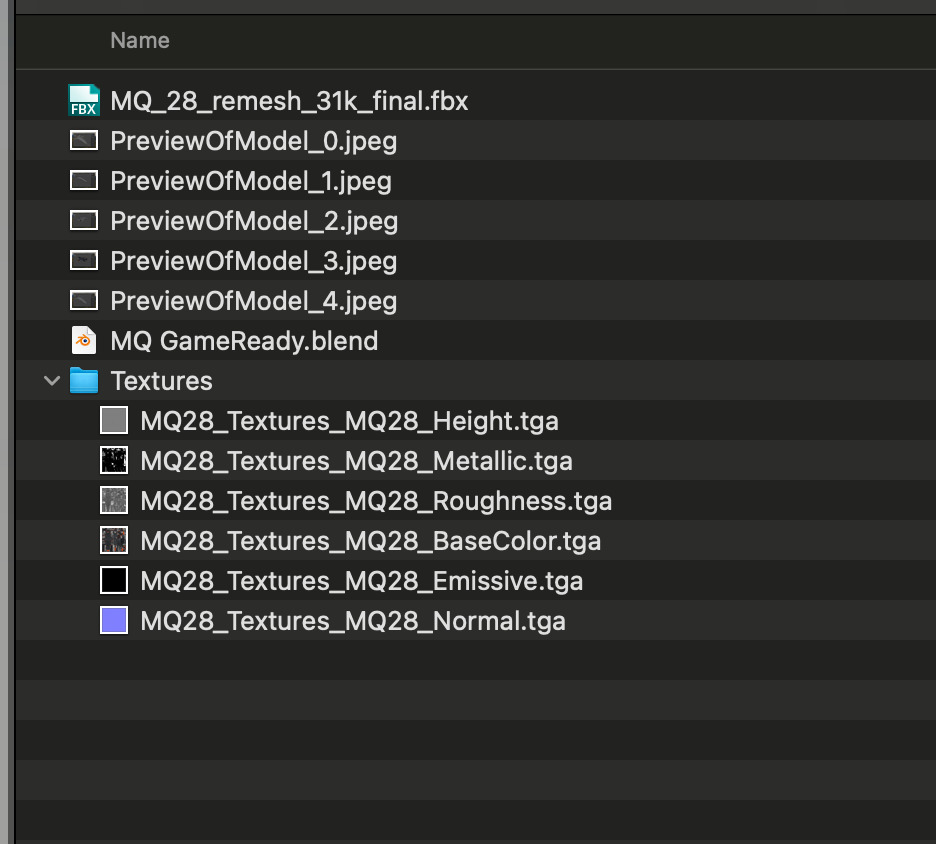
Task: Select MQ28_Textures_MQ28_Normal.tga file name
Action: [353, 621]
